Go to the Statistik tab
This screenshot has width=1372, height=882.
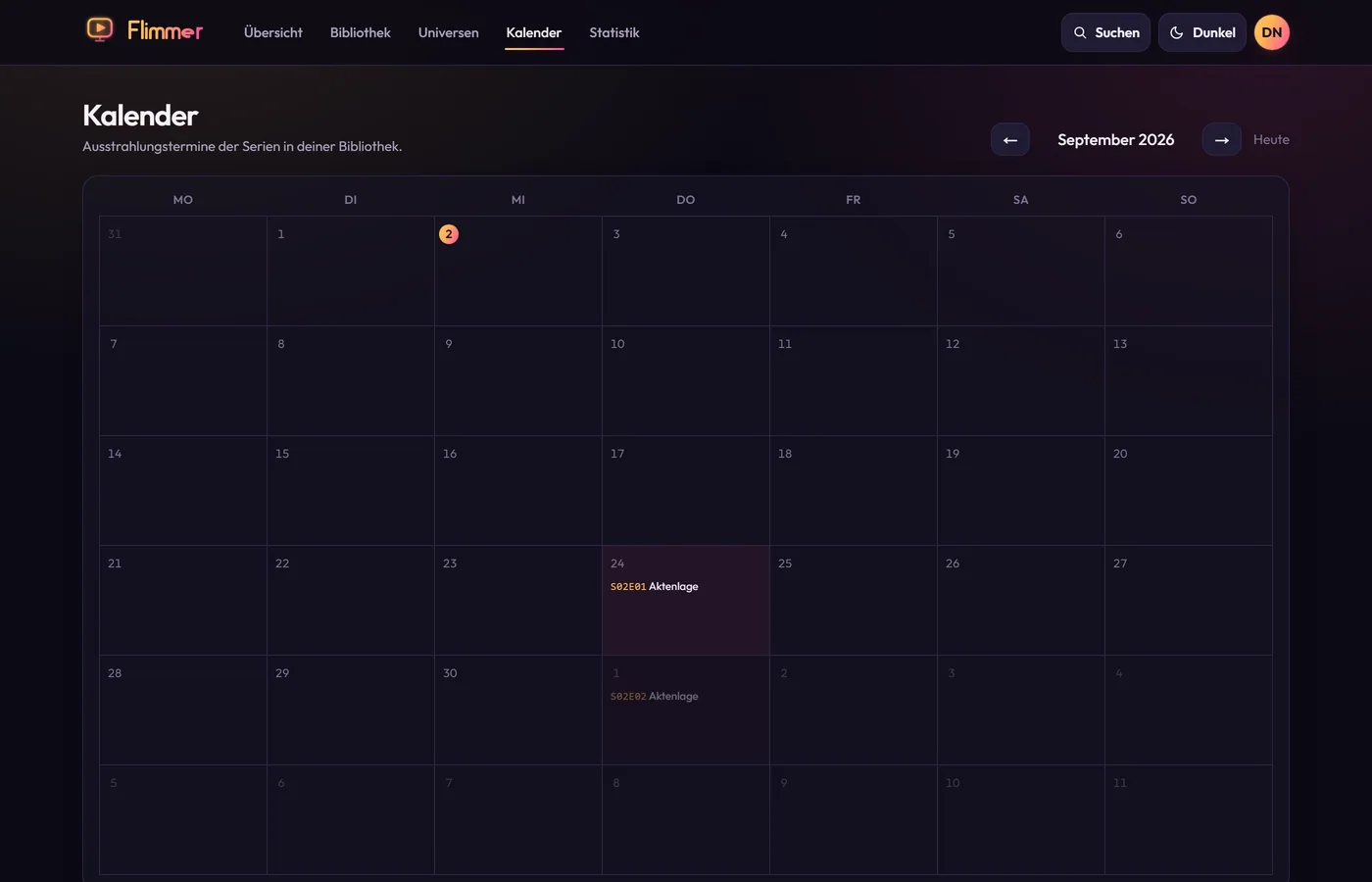(x=614, y=32)
